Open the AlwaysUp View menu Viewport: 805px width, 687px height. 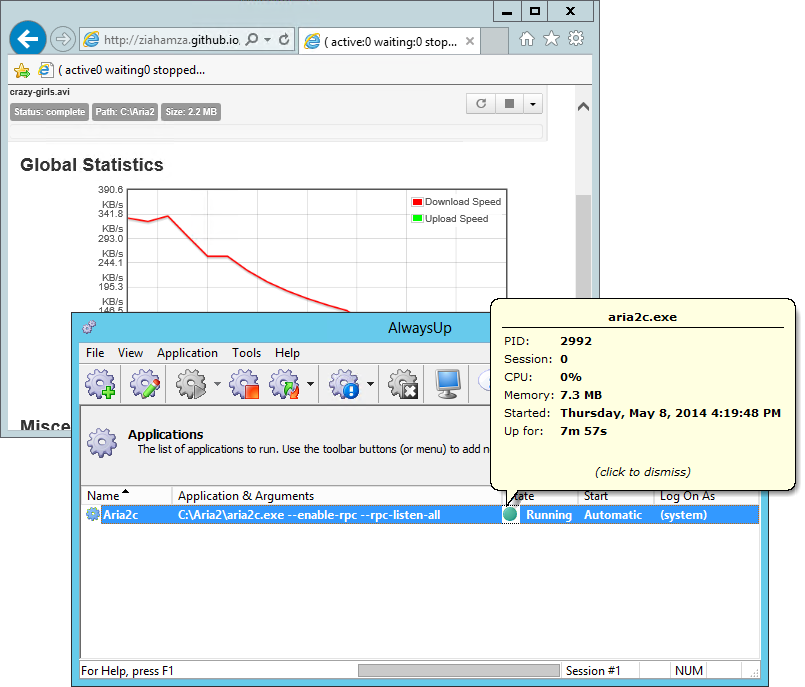130,353
